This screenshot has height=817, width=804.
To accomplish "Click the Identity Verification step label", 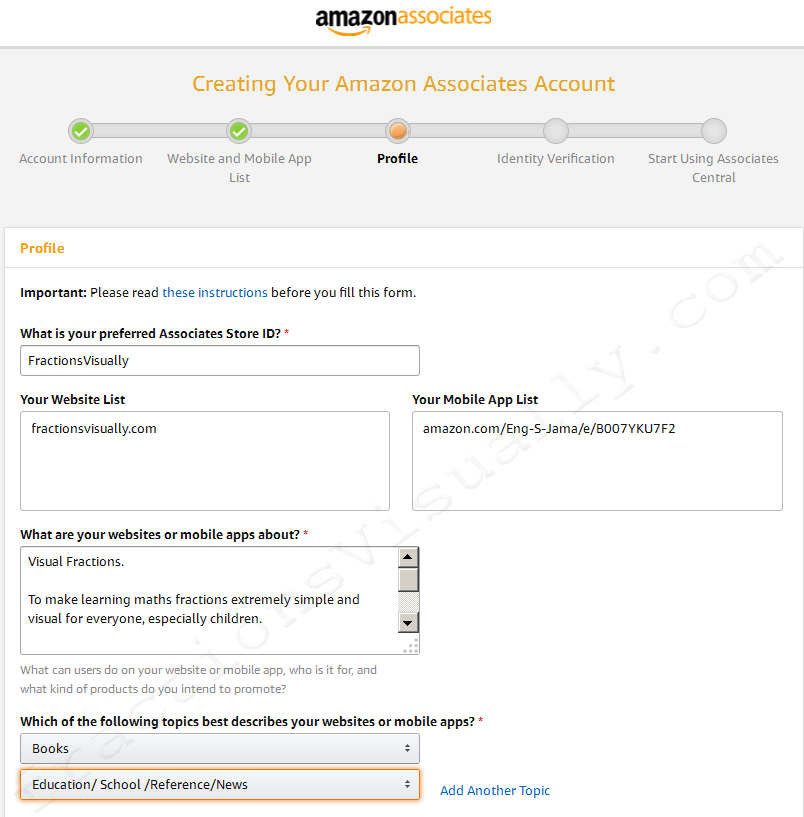I will click(555, 159).
